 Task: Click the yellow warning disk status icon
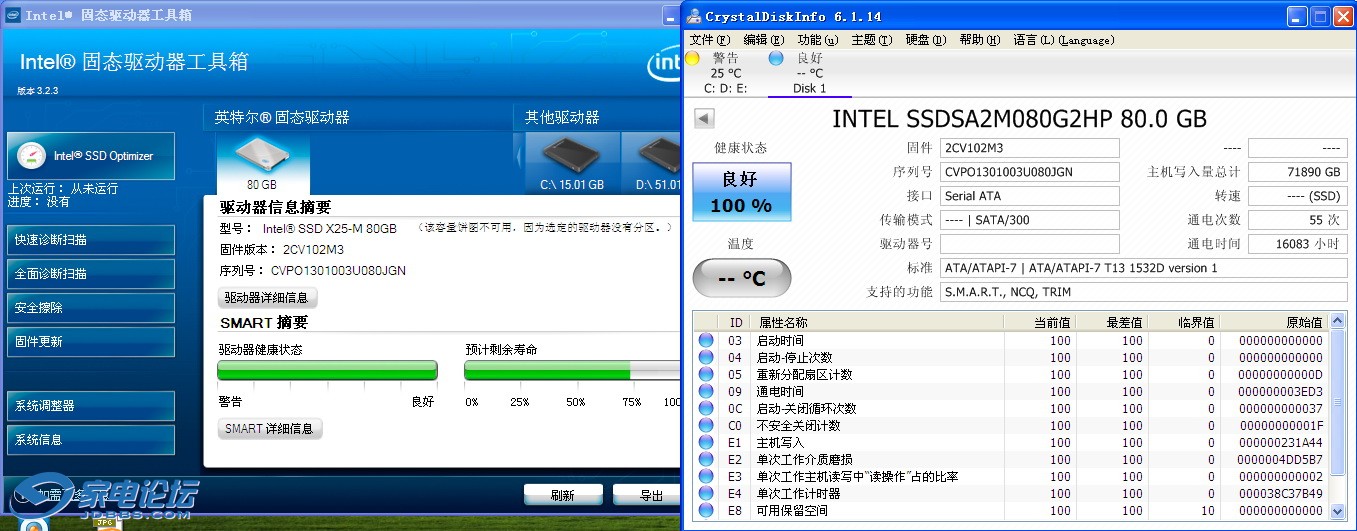pos(692,58)
